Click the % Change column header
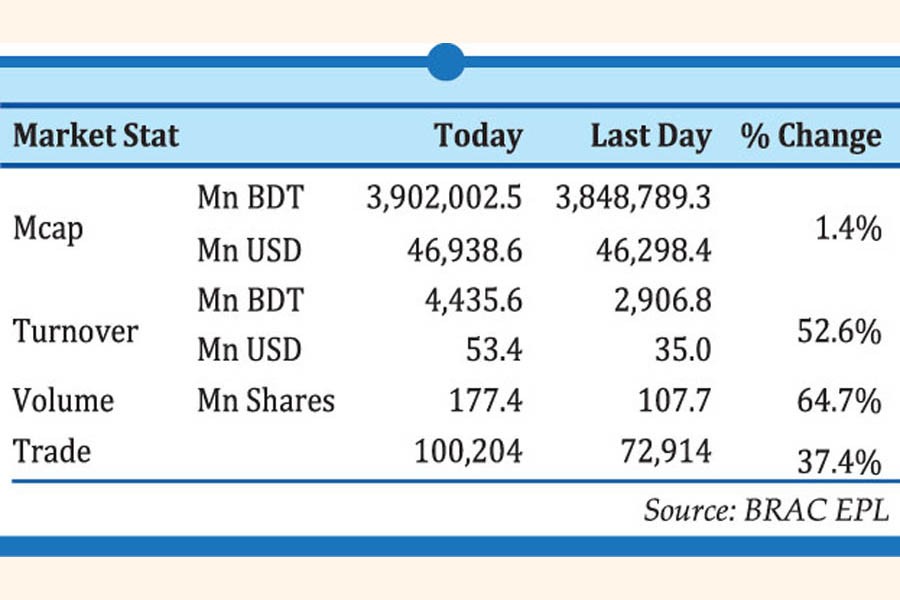The height and width of the screenshot is (600, 900). (811, 136)
